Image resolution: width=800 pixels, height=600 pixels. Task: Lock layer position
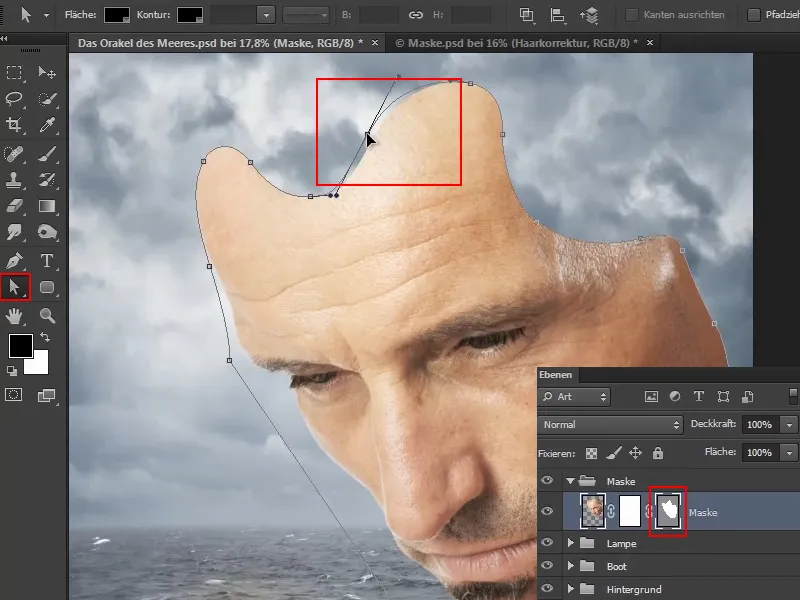tap(635, 453)
